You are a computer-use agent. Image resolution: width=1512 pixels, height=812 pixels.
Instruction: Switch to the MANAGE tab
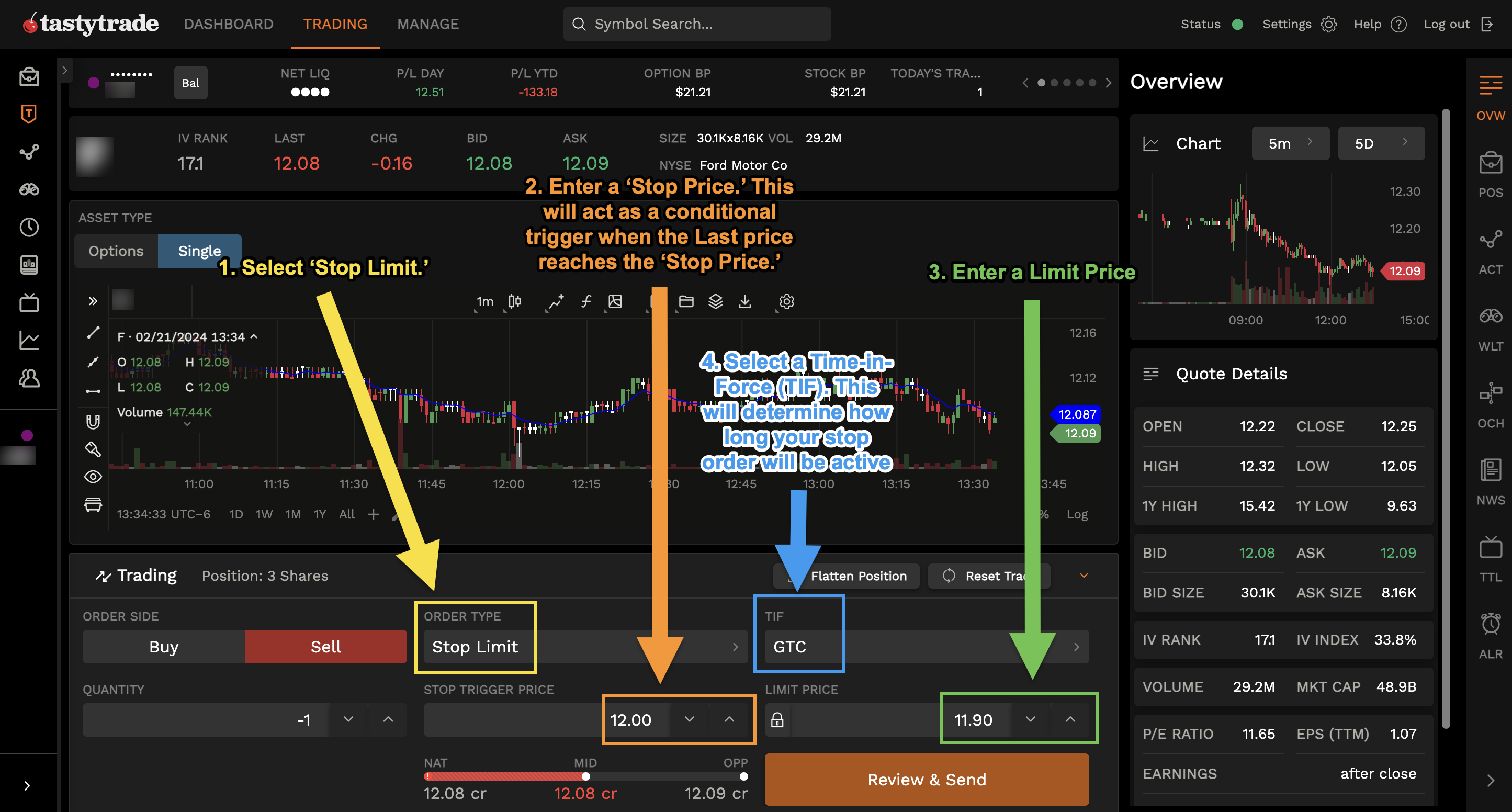[428, 24]
